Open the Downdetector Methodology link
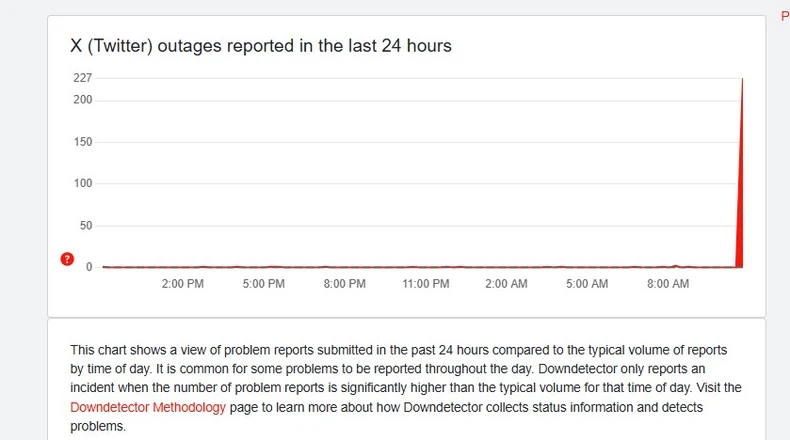Screen dimensions: 790x440 (148, 407)
